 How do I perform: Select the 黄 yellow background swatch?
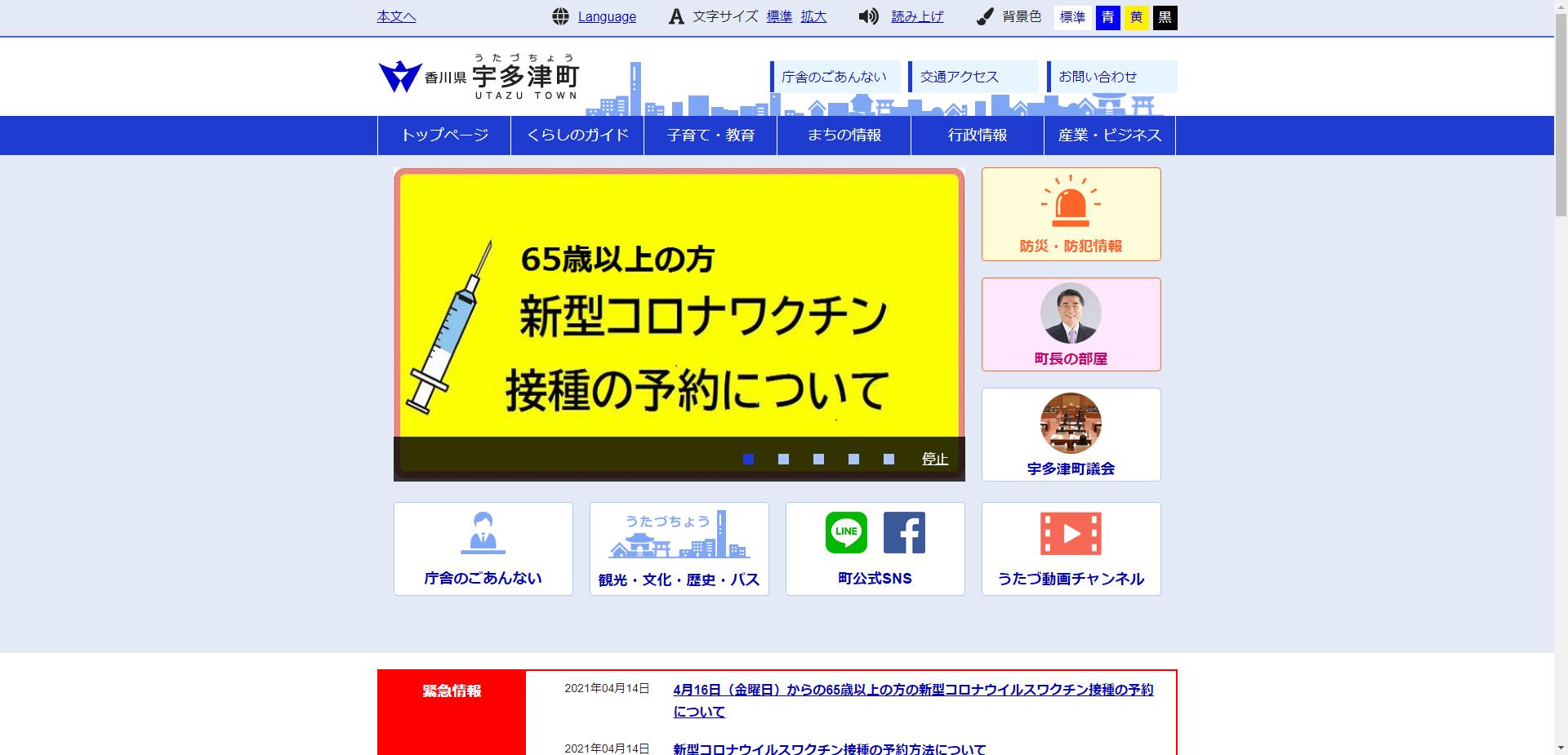[x=1137, y=16]
